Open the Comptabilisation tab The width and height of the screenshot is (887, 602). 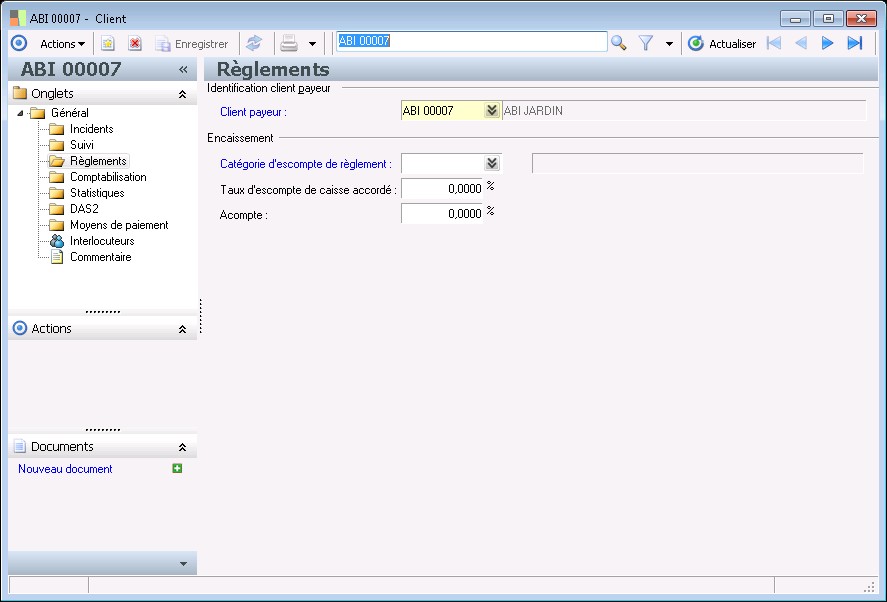tap(108, 177)
